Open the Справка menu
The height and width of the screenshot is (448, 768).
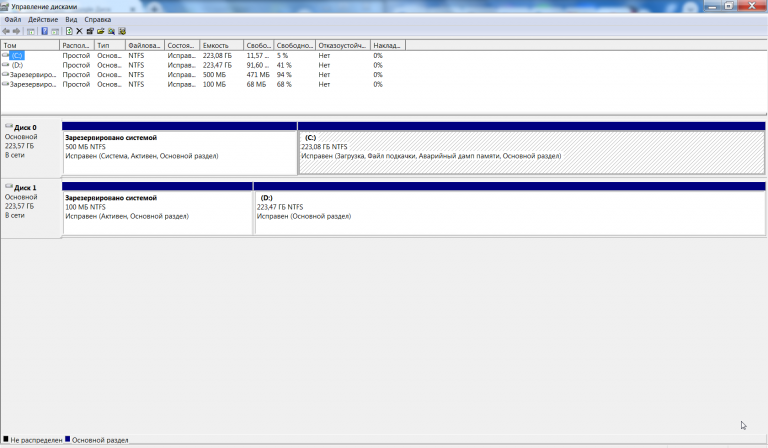click(97, 20)
